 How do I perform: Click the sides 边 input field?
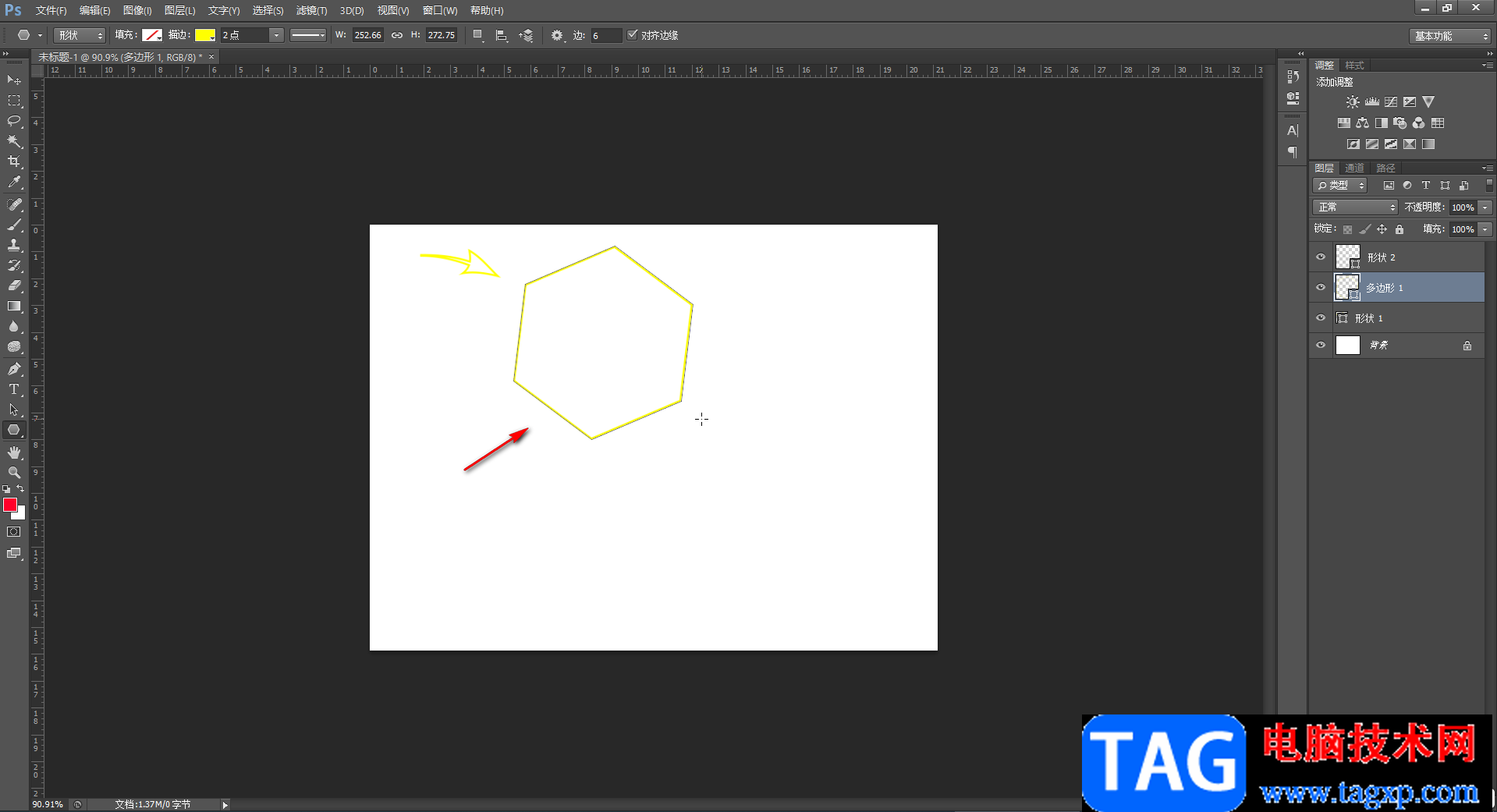[606, 35]
